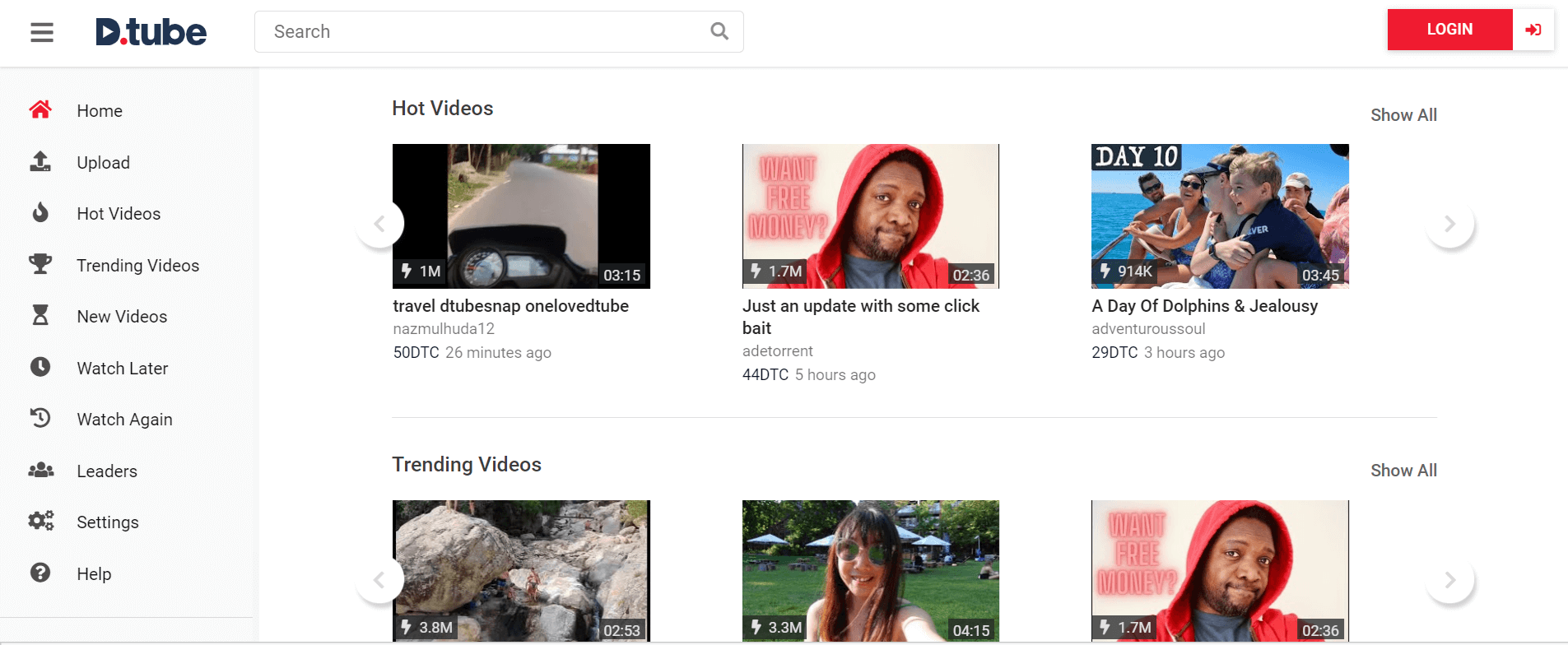The image size is (1568, 645).
Task: Click the Trending Videos trophy icon
Action: coord(40,264)
